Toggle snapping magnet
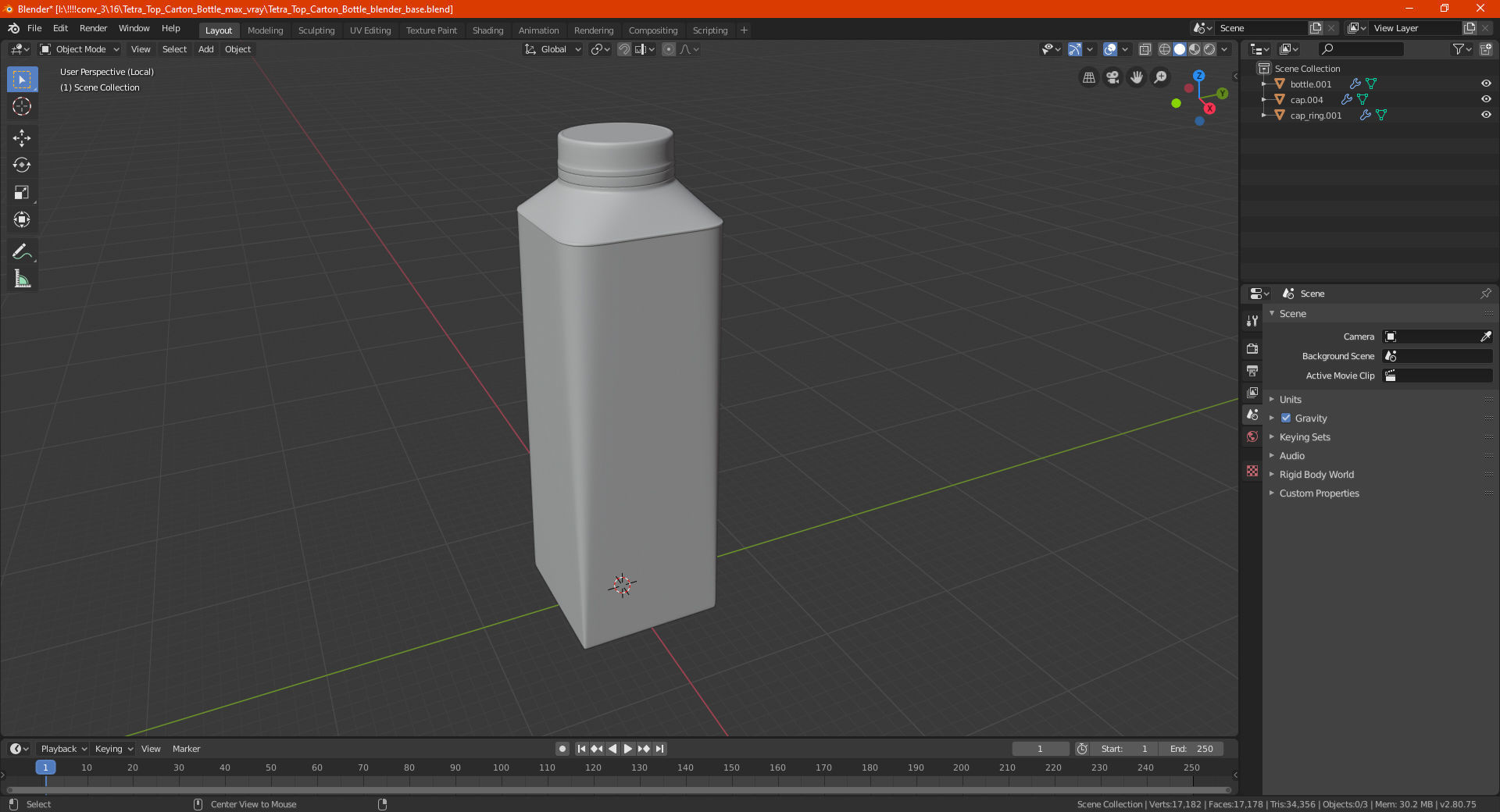The height and width of the screenshot is (812, 1500). click(623, 49)
